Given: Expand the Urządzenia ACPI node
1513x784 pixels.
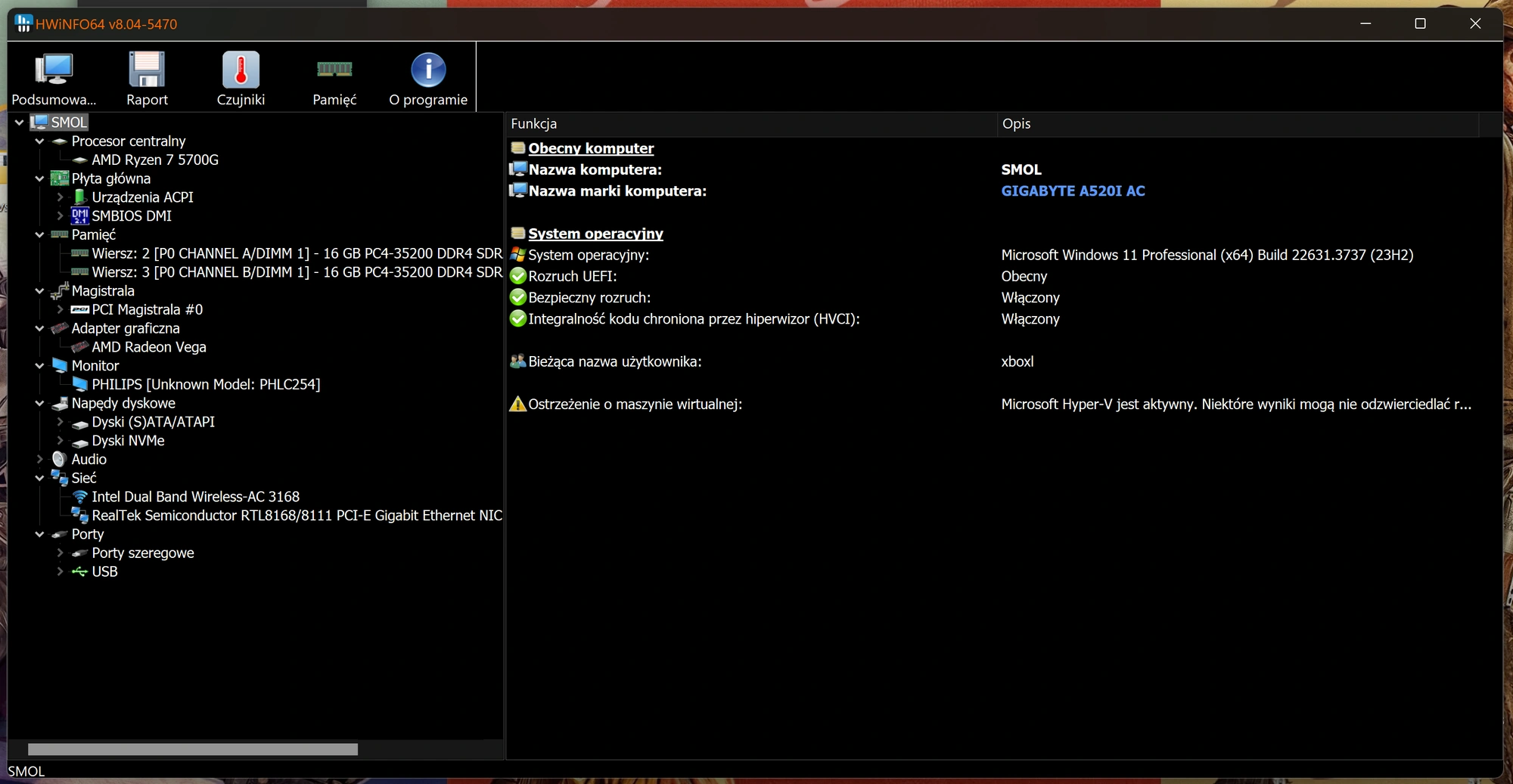Looking at the screenshot, I should [x=60, y=197].
